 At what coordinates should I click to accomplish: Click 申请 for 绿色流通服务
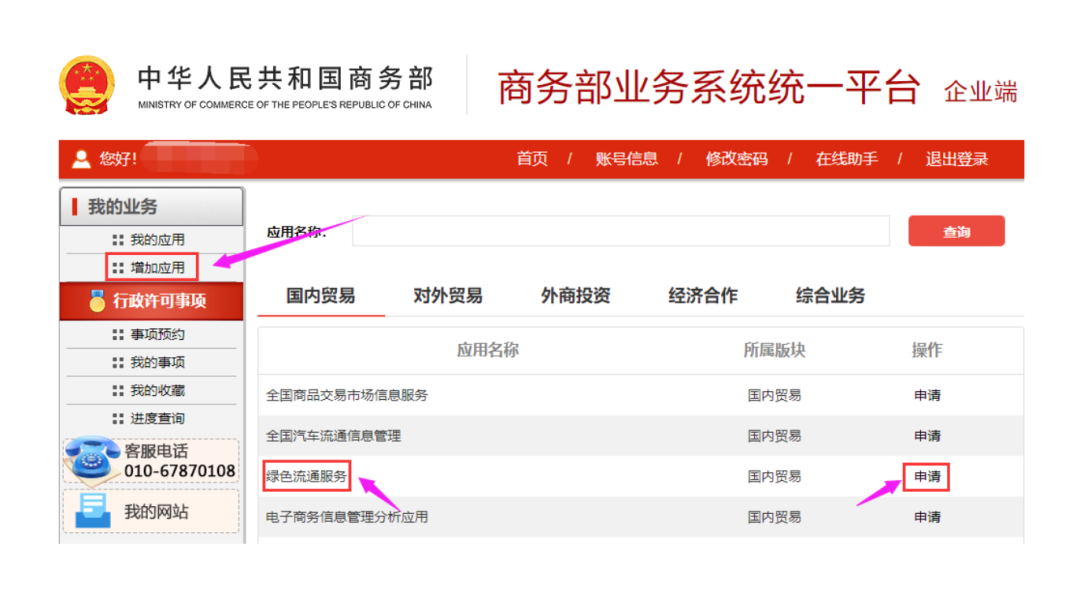pyautogui.click(x=927, y=477)
